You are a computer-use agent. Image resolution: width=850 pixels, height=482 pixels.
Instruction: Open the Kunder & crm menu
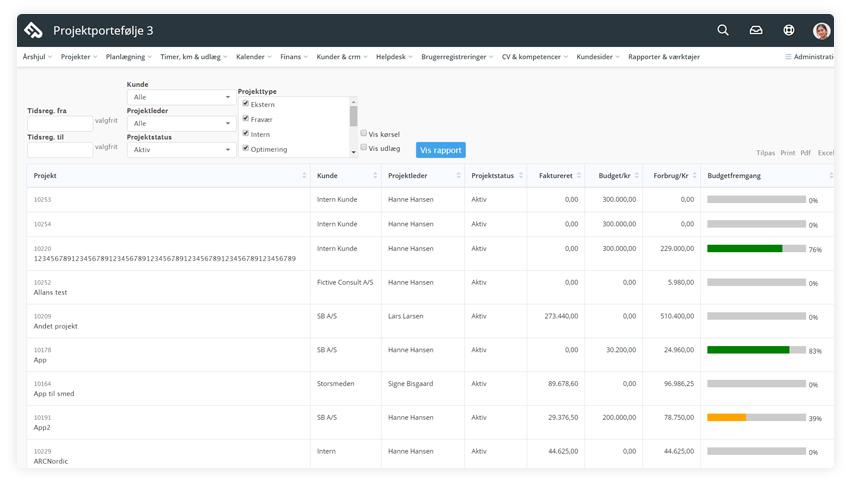(x=342, y=56)
